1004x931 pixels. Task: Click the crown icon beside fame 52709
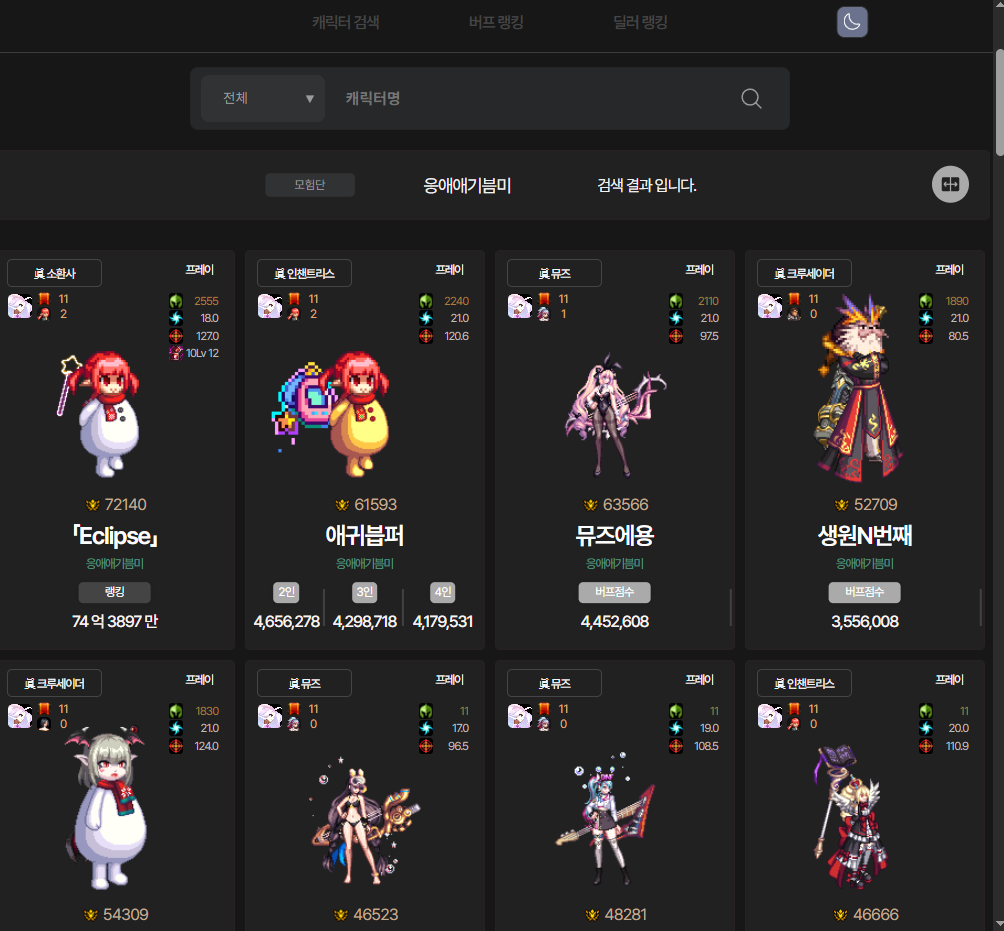(842, 505)
